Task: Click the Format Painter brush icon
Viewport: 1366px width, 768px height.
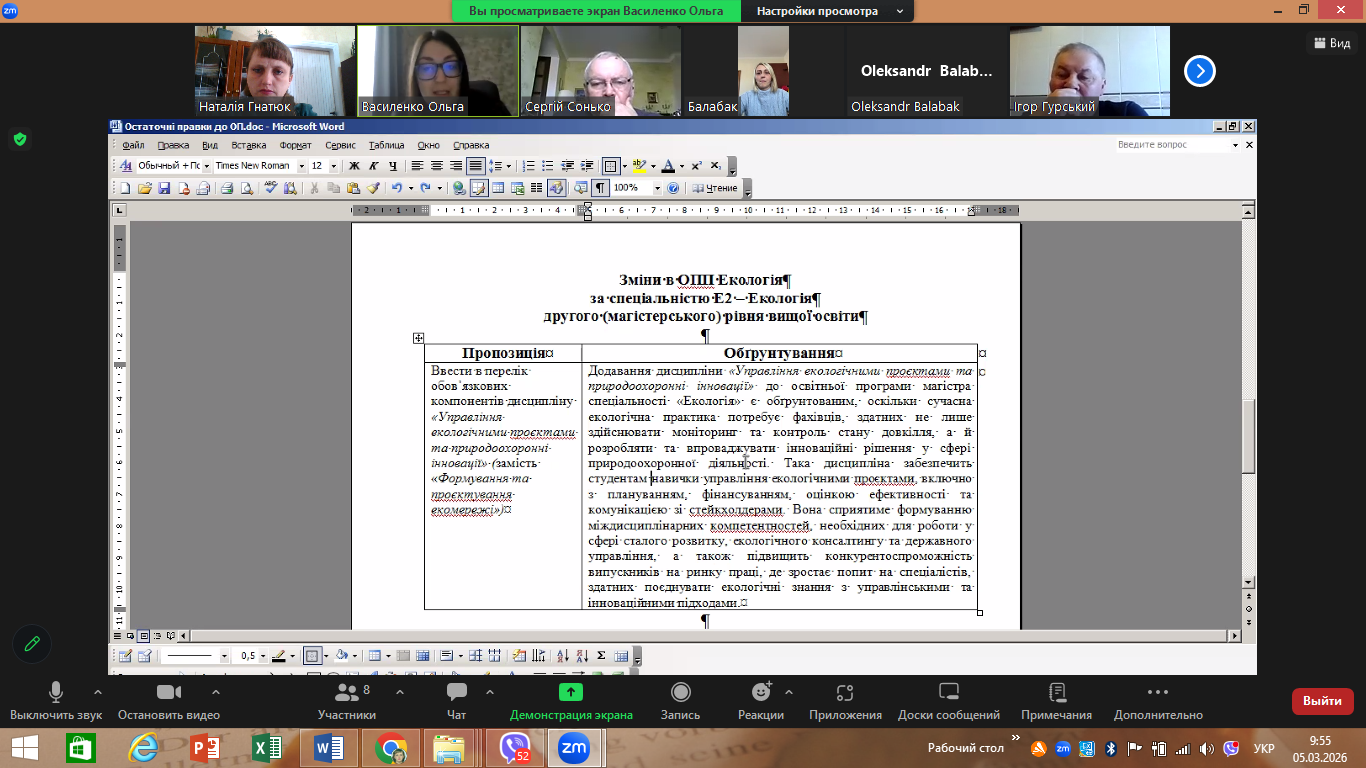Action: 373,188
